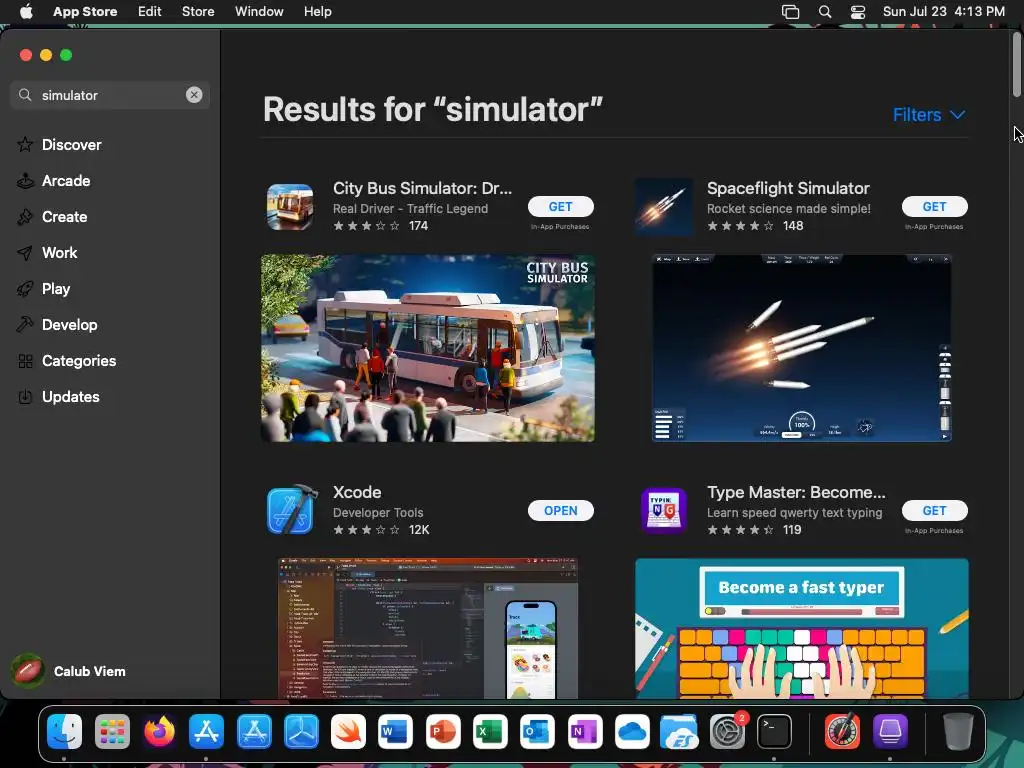The width and height of the screenshot is (1024, 768).
Task: Click the App Store window scrollbar
Action: coord(1016,64)
